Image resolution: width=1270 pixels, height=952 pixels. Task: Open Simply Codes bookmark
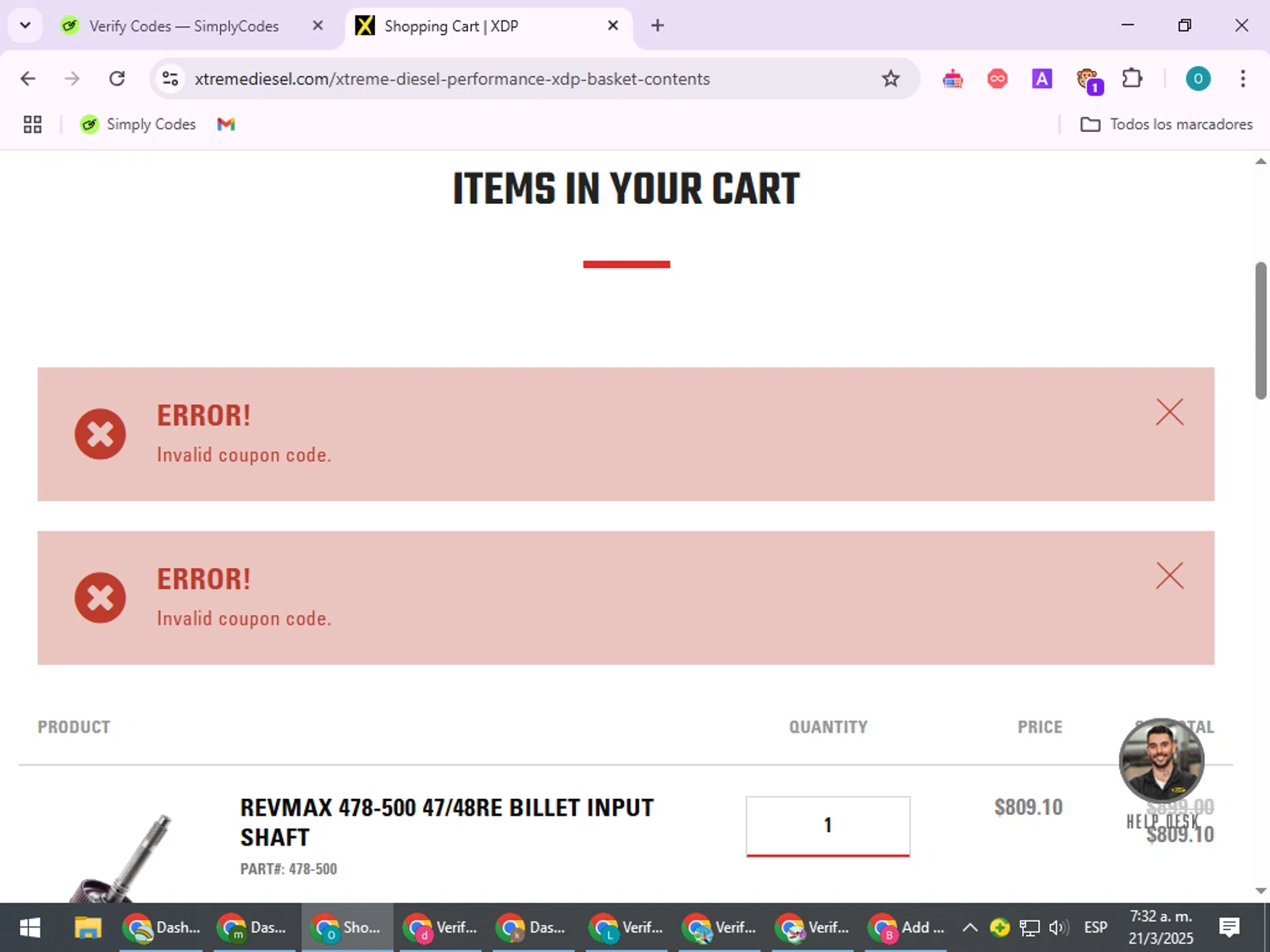pyautogui.click(x=138, y=124)
